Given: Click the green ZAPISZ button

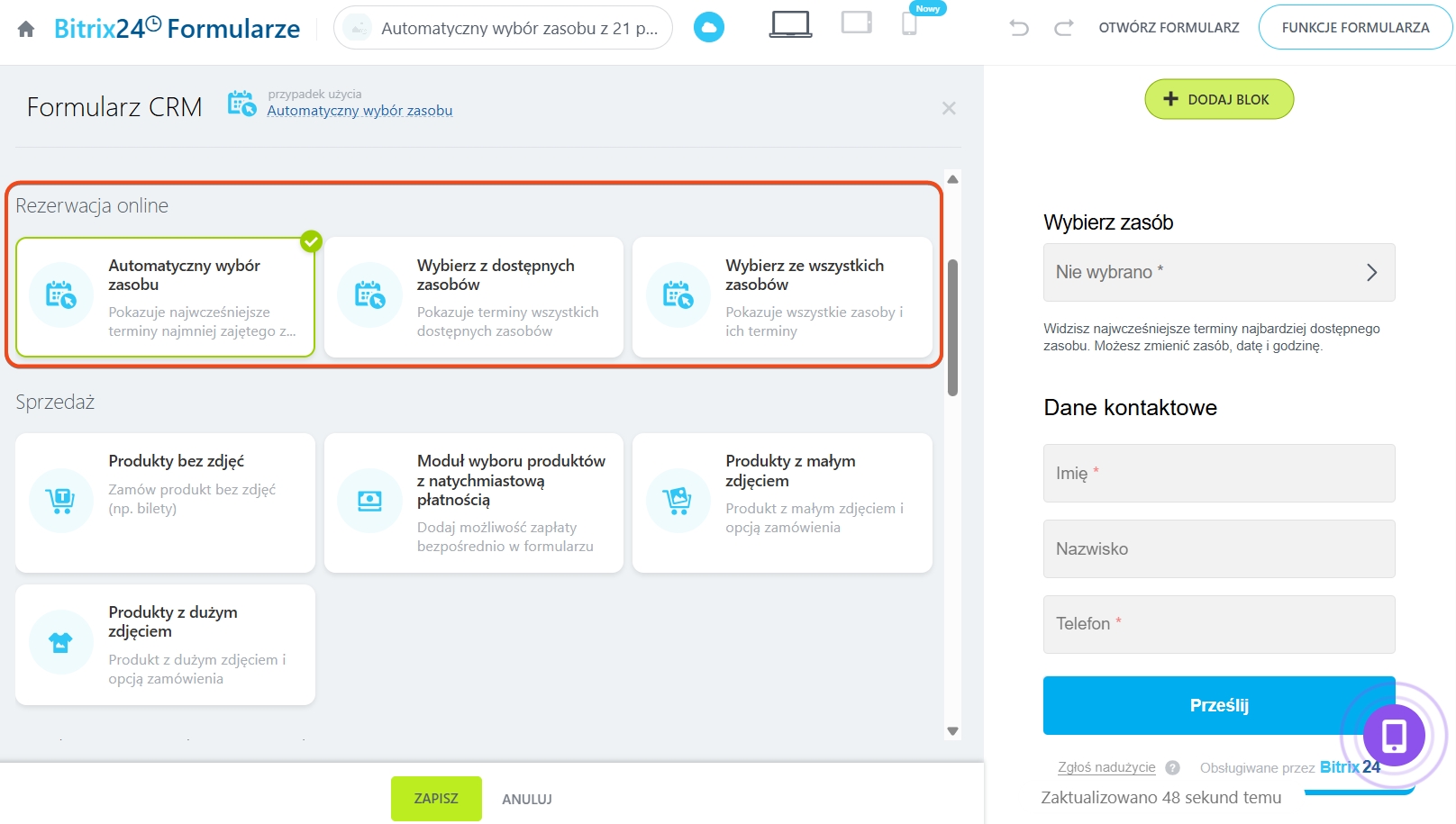Looking at the screenshot, I should point(436,799).
